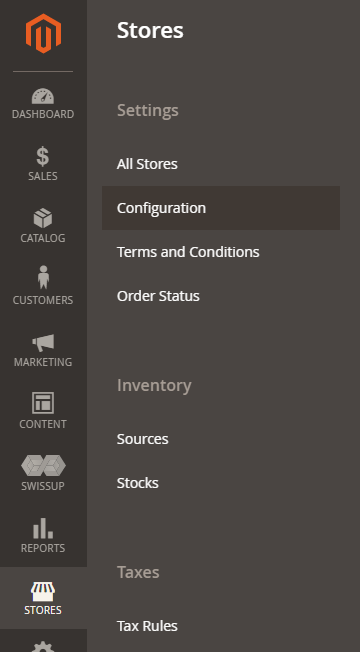360x652 pixels.
Task: Go to All Stores
Action: 147,164
